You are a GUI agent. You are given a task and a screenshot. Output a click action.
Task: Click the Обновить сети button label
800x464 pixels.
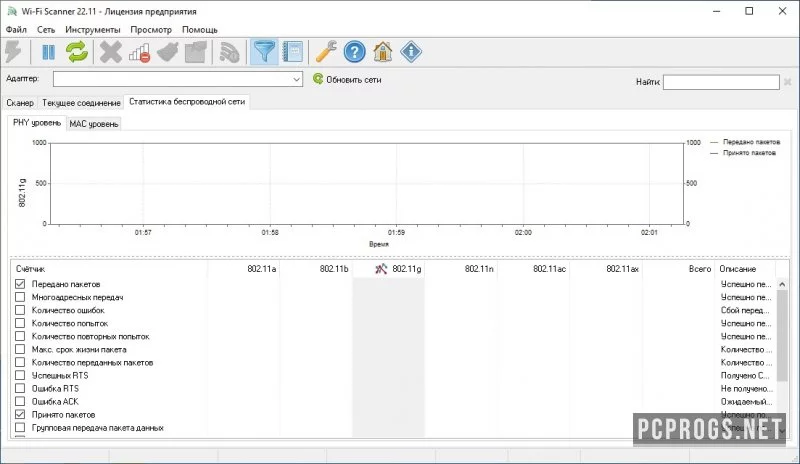pos(354,80)
